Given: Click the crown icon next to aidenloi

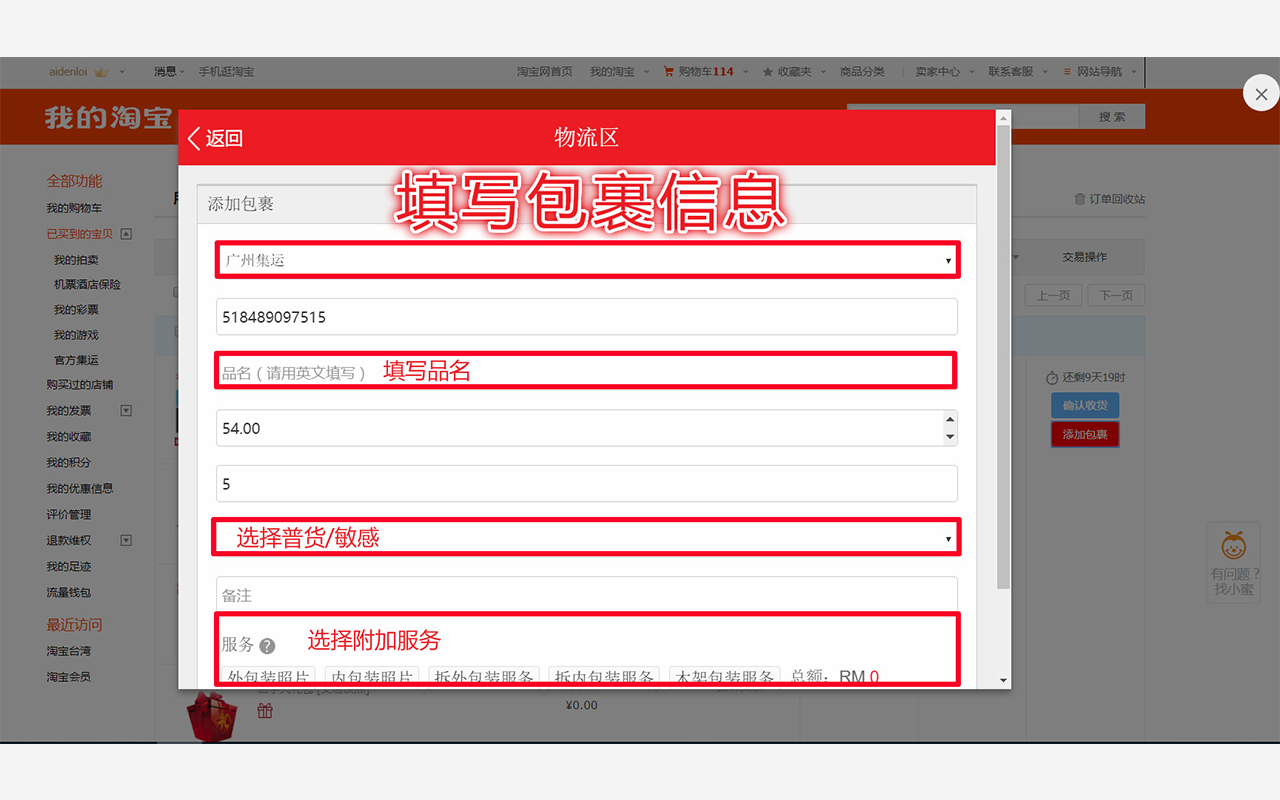Looking at the screenshot, I should coord(101,72).
